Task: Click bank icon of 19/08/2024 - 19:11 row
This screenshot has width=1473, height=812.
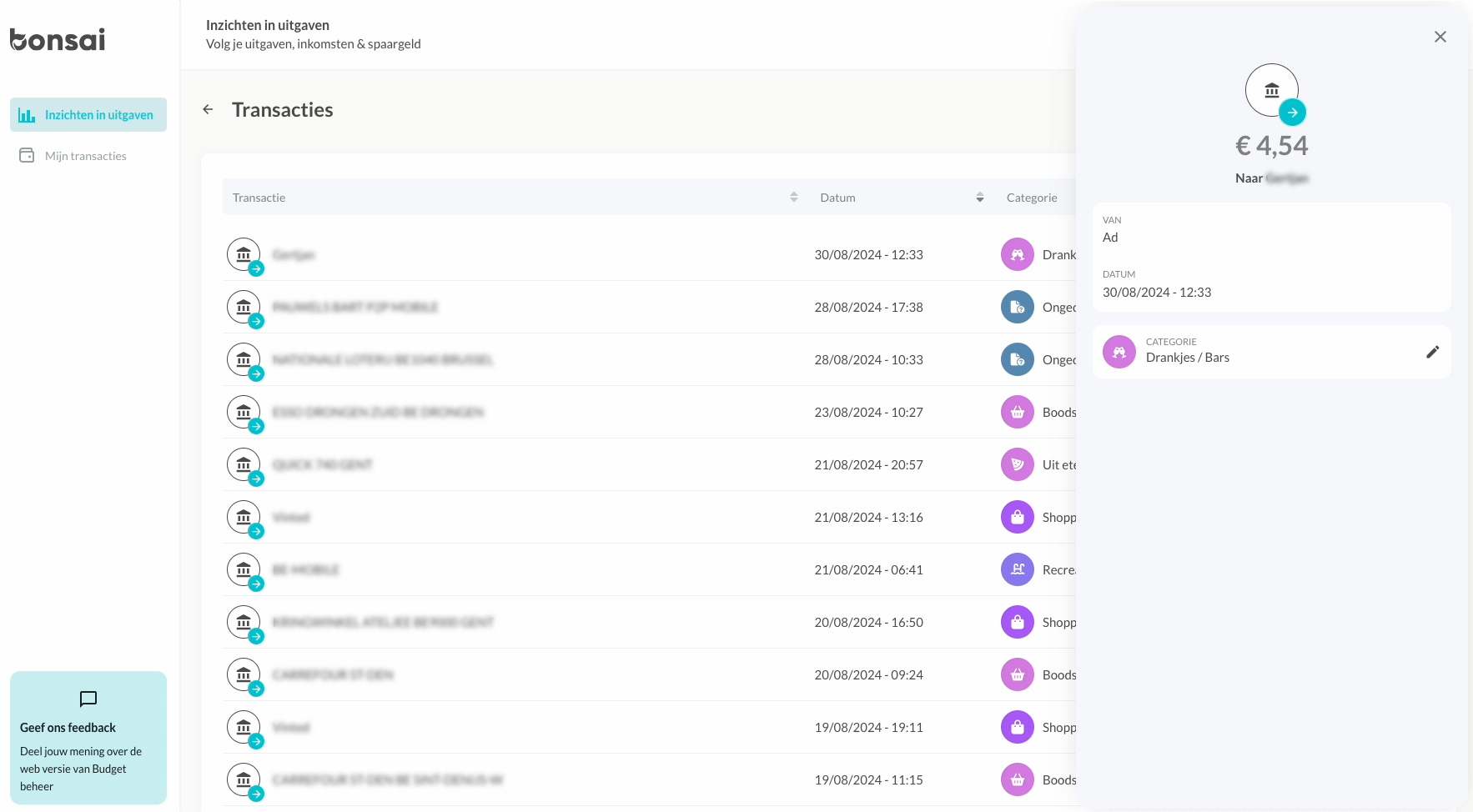Action: coord(244,728)
